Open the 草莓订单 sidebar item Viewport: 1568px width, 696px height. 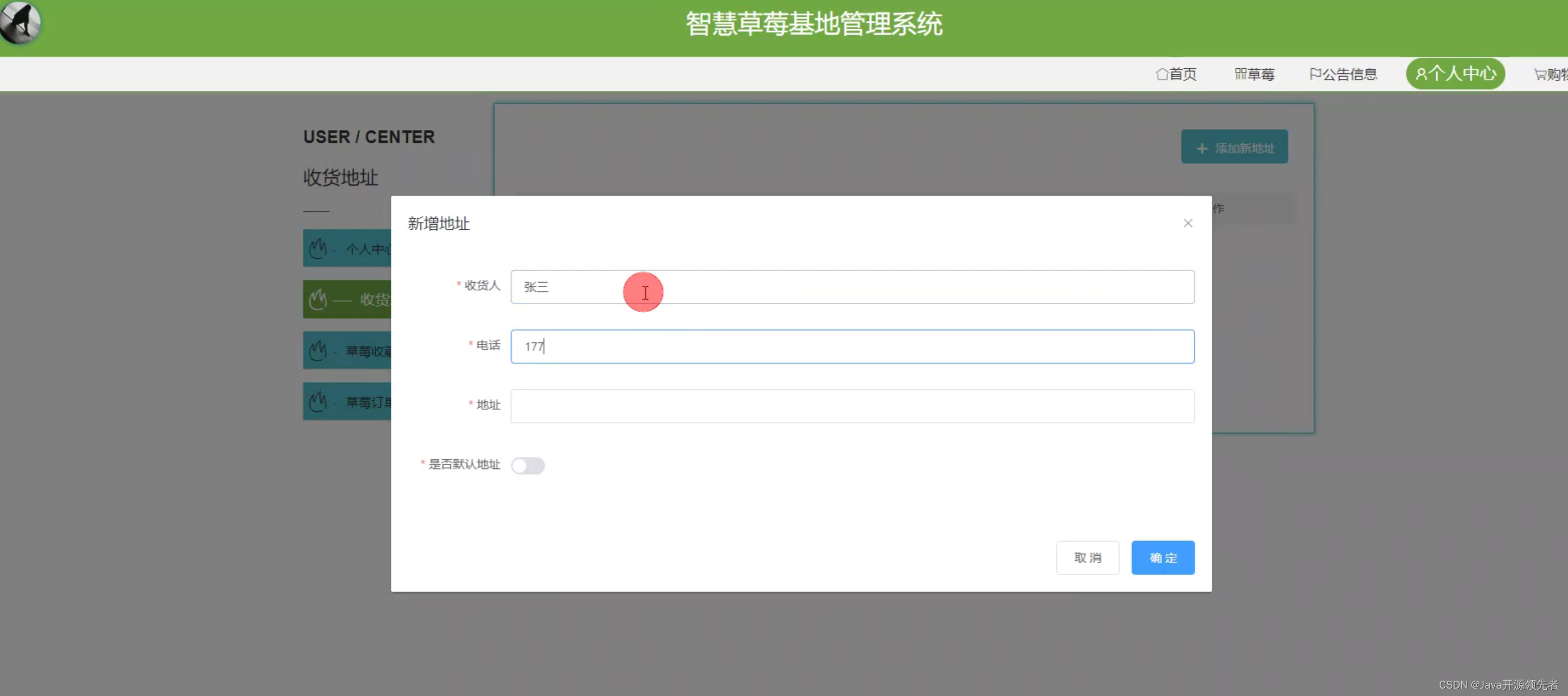pos(347,401)
